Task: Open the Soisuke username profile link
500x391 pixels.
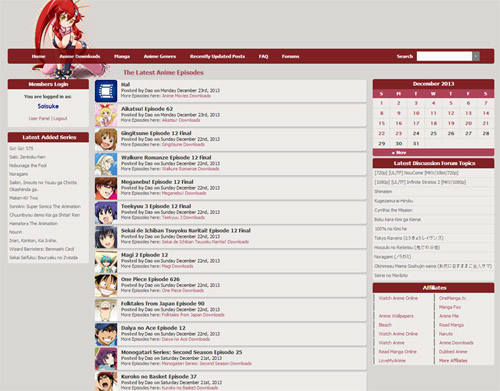Action: click(48, 106)
